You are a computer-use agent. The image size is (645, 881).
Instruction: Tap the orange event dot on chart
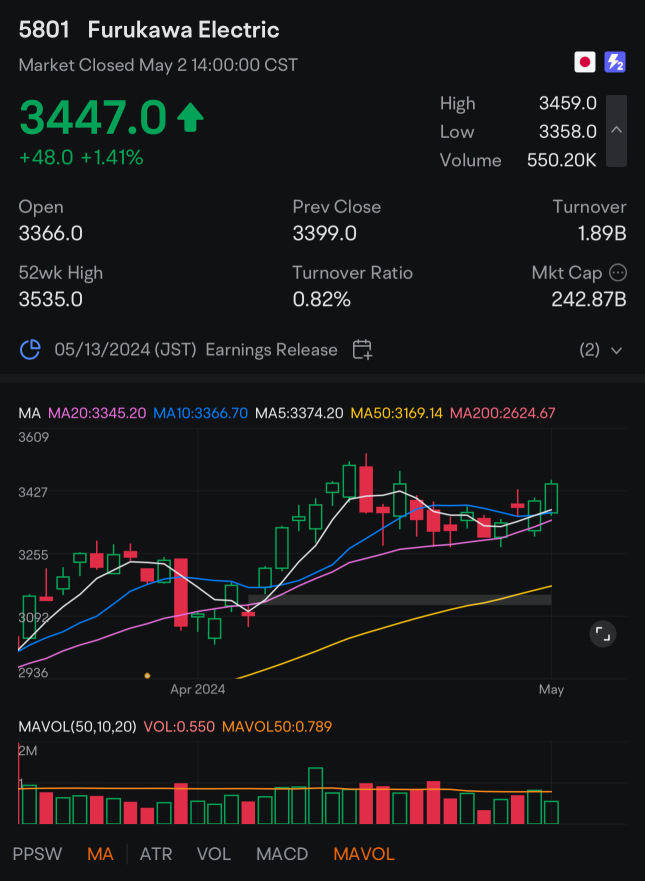click(x=147, y=675)
